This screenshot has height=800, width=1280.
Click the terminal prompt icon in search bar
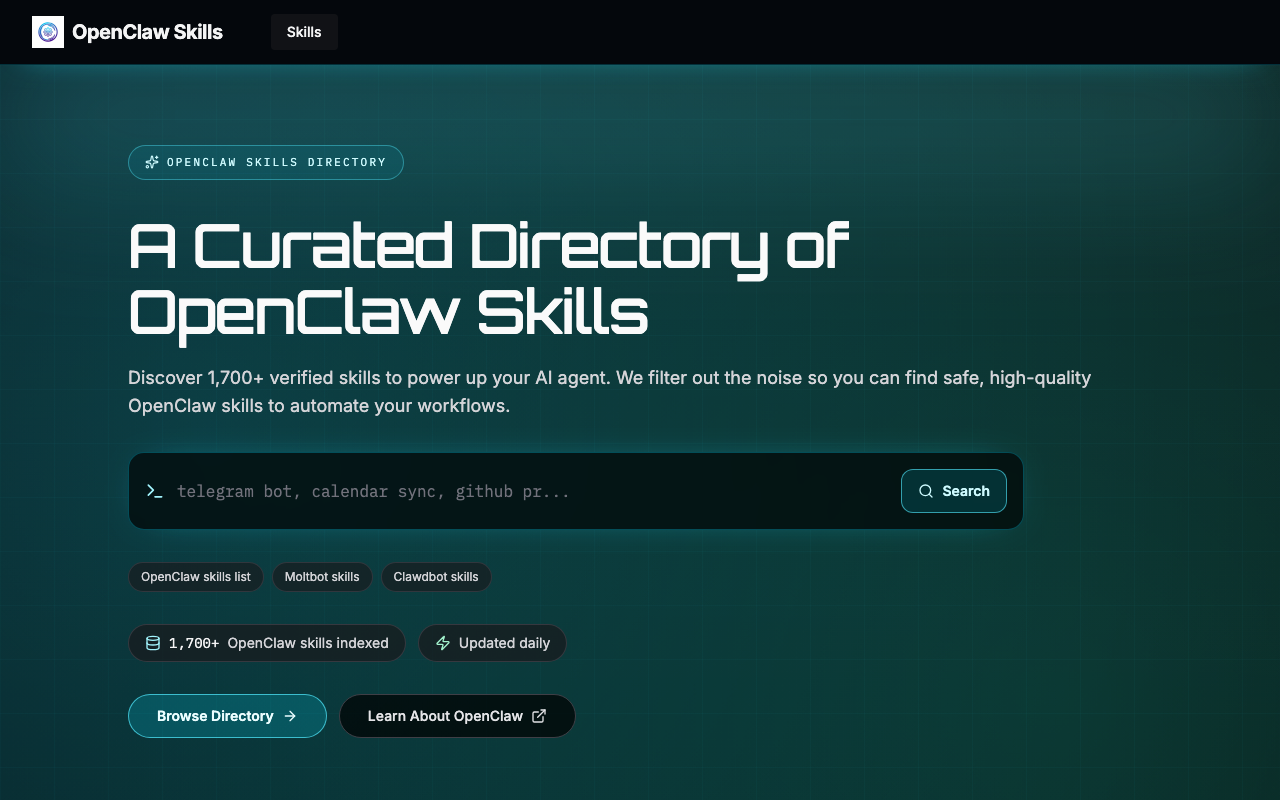[154, 491]
